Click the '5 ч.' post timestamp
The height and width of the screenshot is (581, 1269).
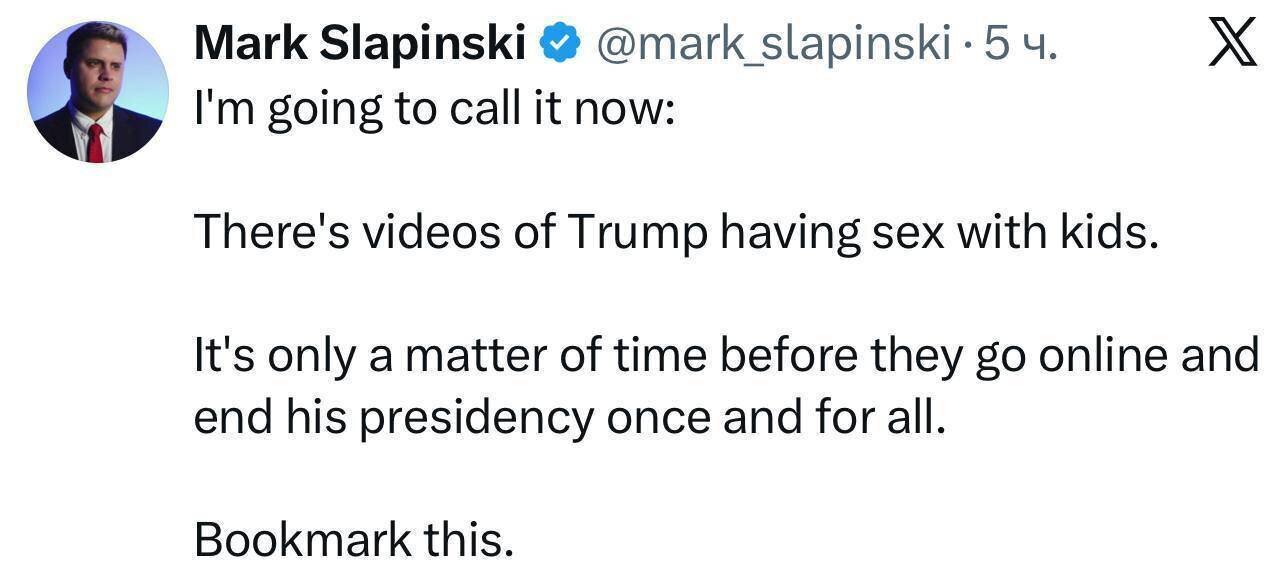click(1019, 44)
